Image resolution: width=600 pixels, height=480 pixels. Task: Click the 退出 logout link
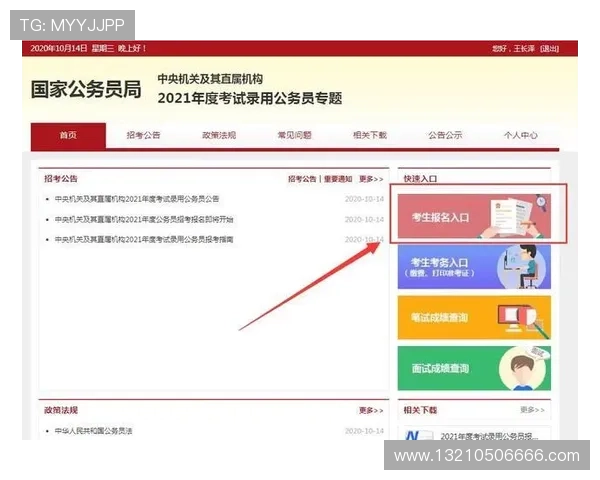click(x=549, y=49)
